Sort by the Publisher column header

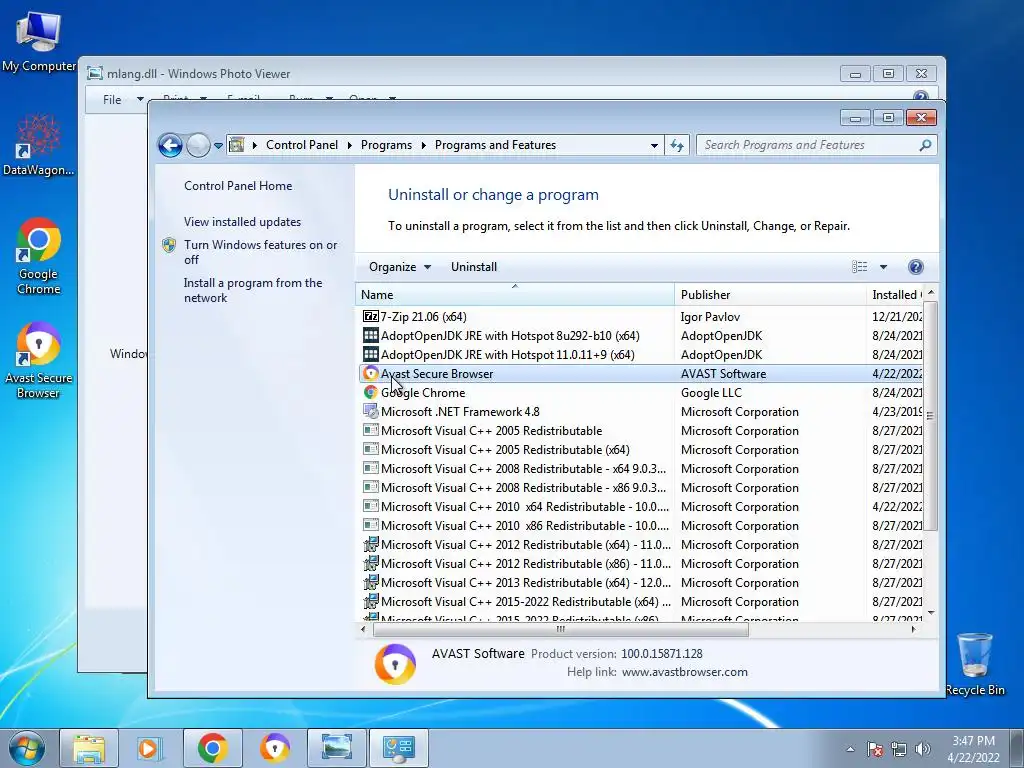771,295
